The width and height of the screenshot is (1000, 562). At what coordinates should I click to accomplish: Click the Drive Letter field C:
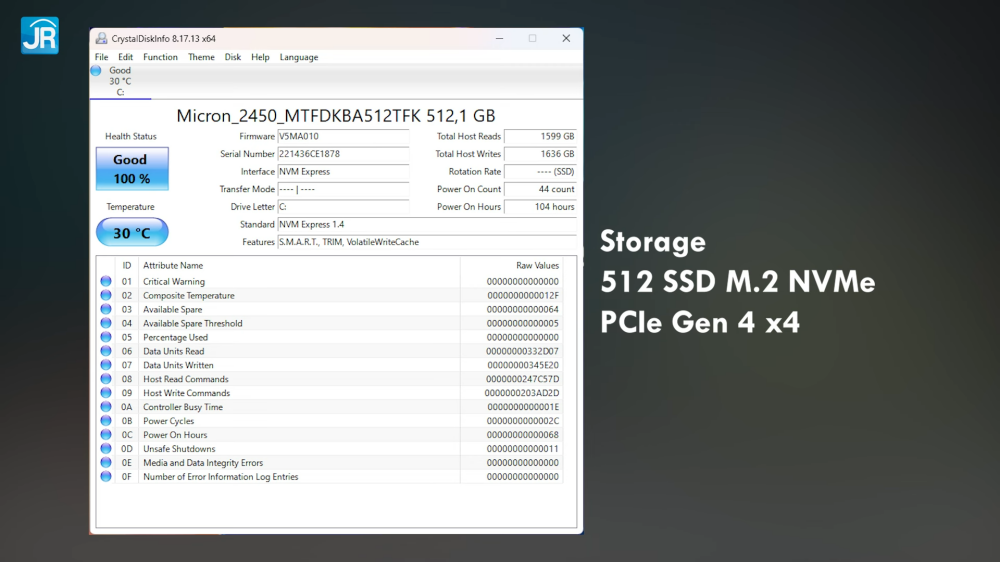pos(343,207)
